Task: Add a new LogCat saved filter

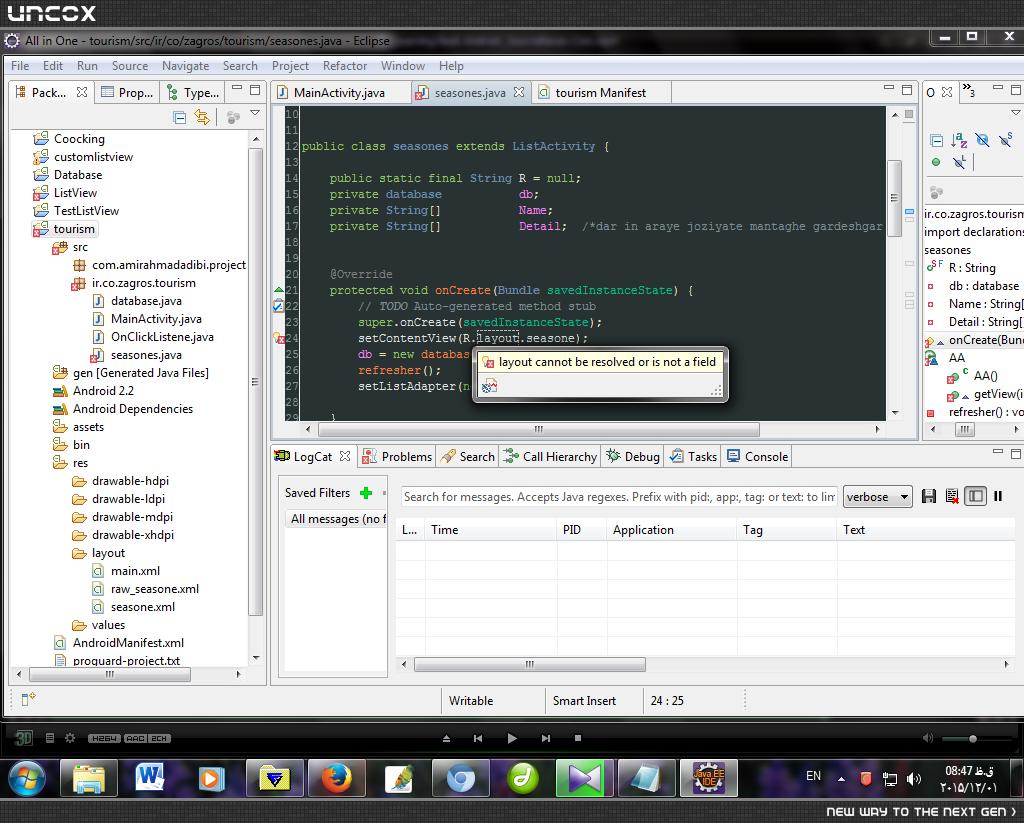Action: point(366,493)
